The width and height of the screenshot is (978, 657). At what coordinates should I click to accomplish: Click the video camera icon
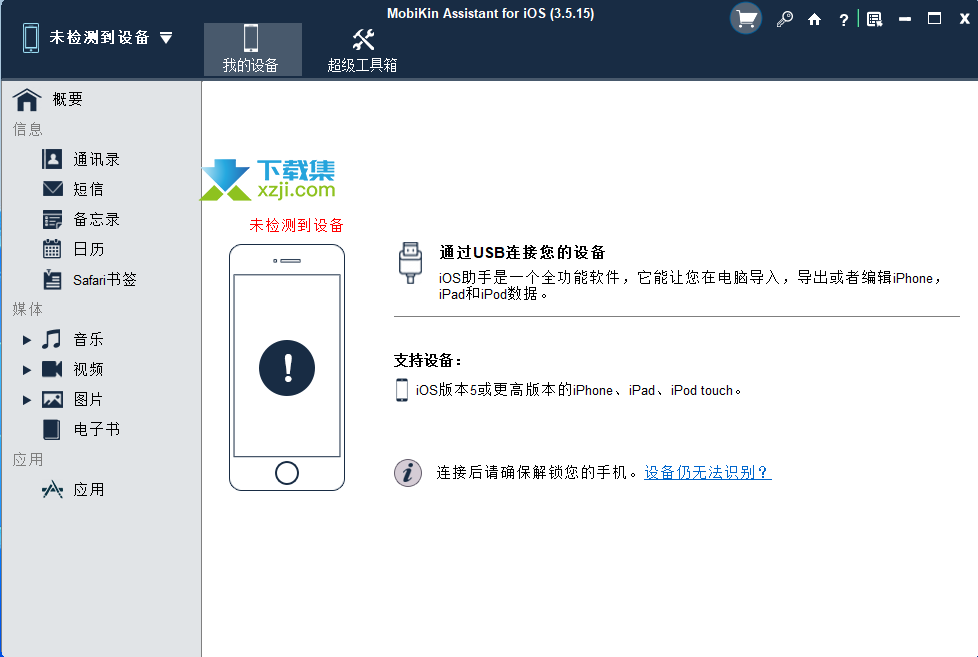52,369
